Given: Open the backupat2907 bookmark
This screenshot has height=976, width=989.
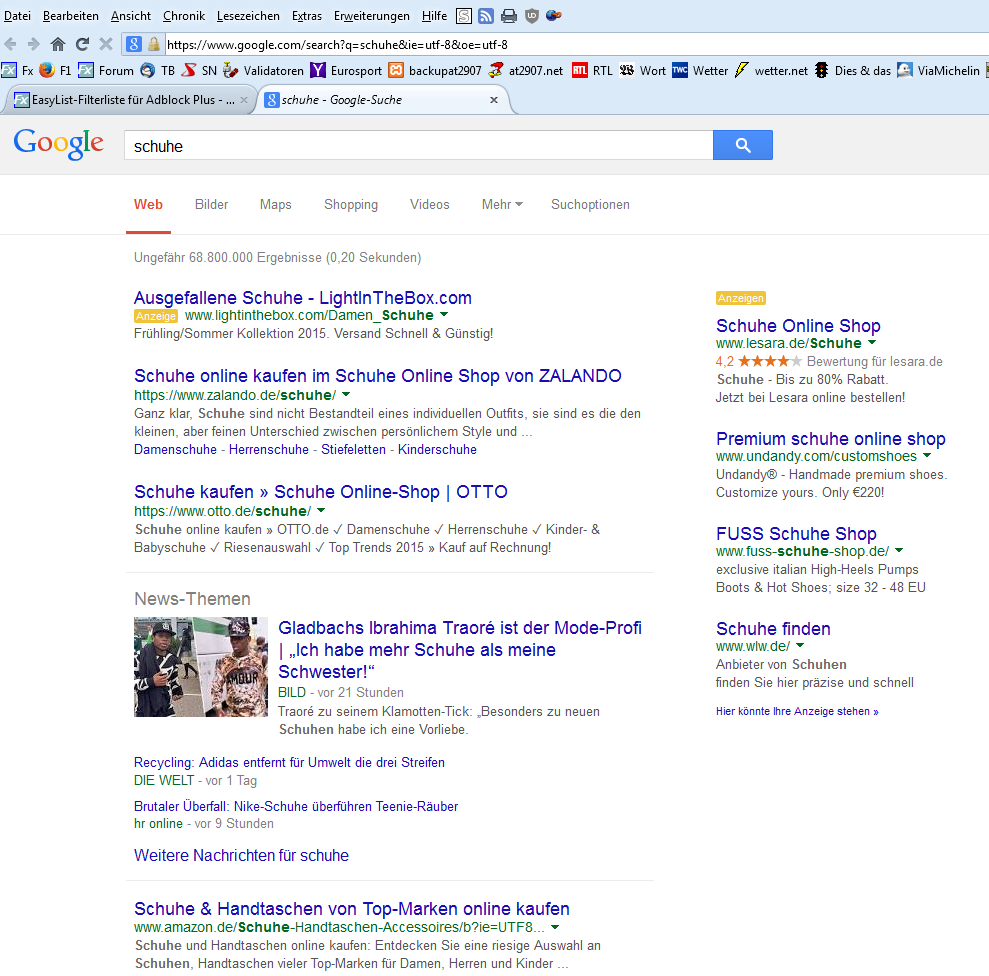Looking at the screenshot, I should (435, 71).
